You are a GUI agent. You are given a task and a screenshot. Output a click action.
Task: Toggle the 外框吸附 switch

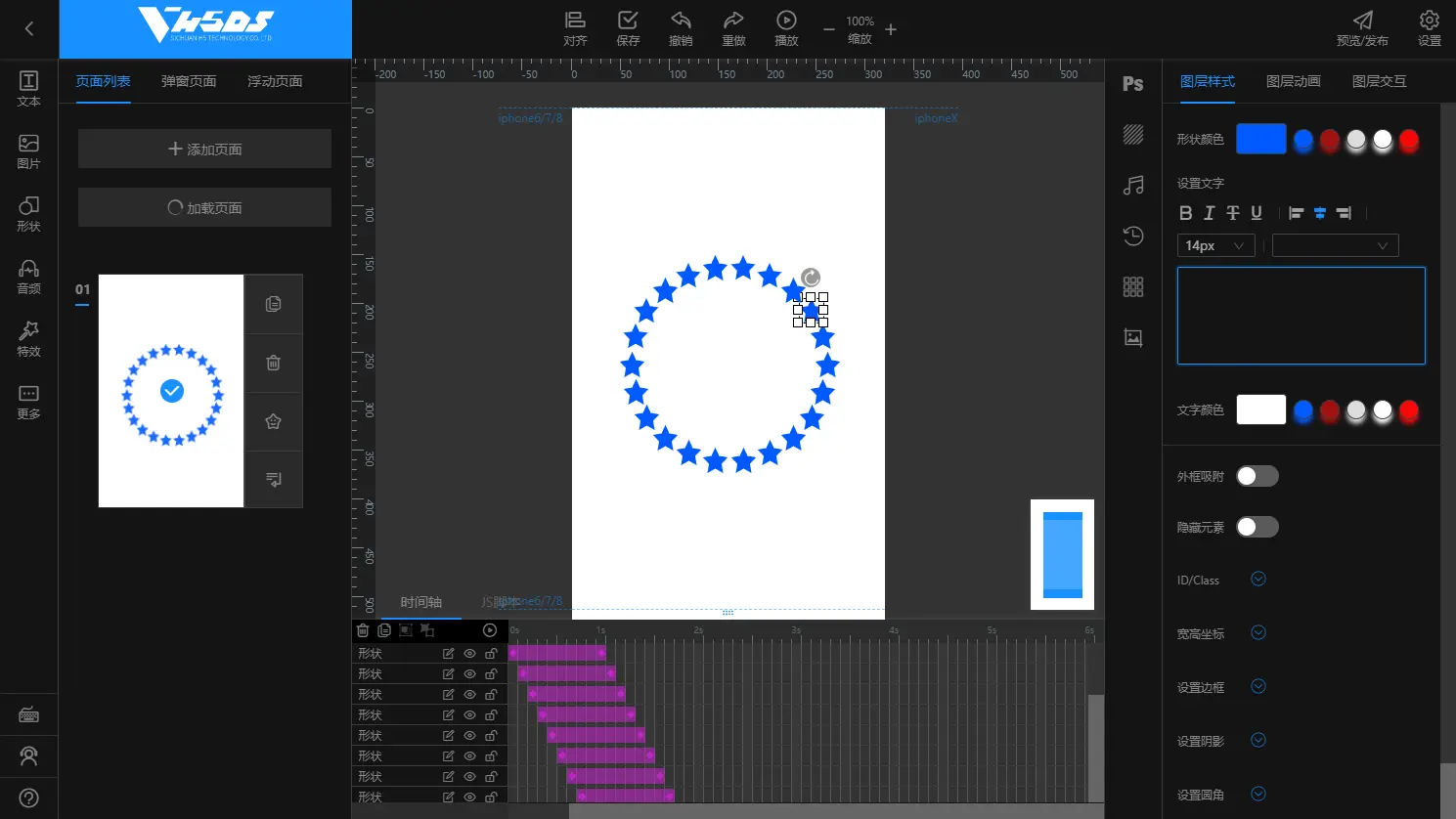pos(1257,476)
